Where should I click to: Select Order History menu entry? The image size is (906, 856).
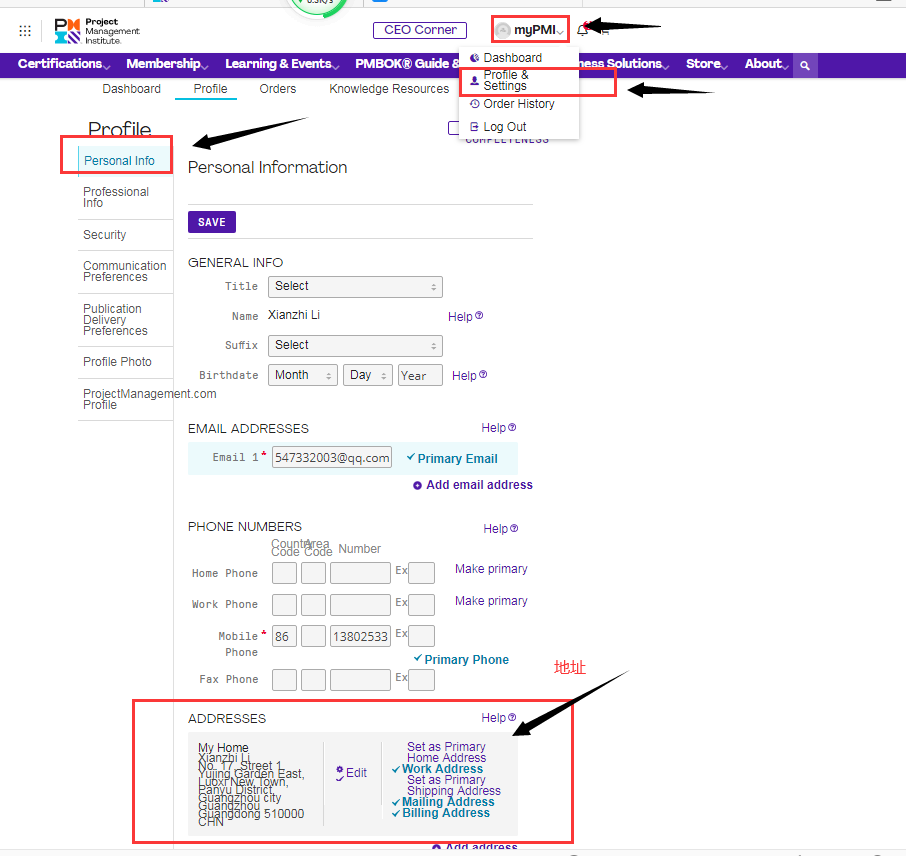pos(513,104)
